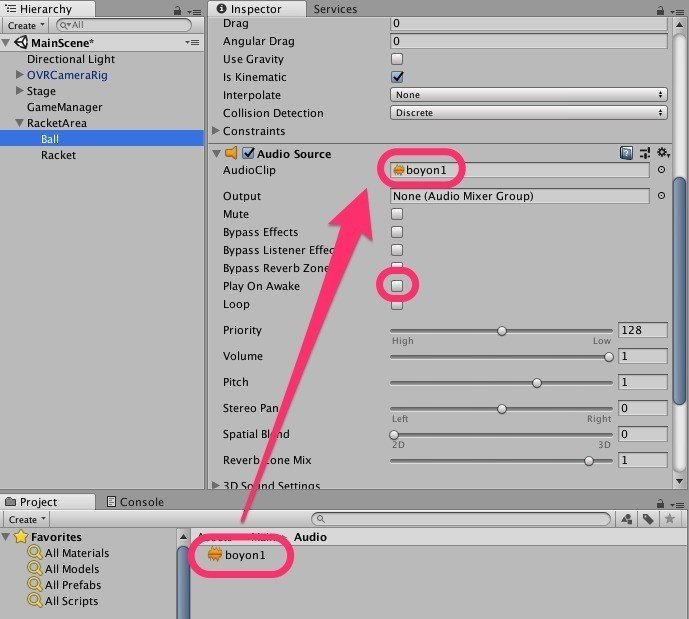The height and width of the screenshot is (619, 689).
Task: Toggle the Bypass Effects checkbox
Action: point(397,232)
